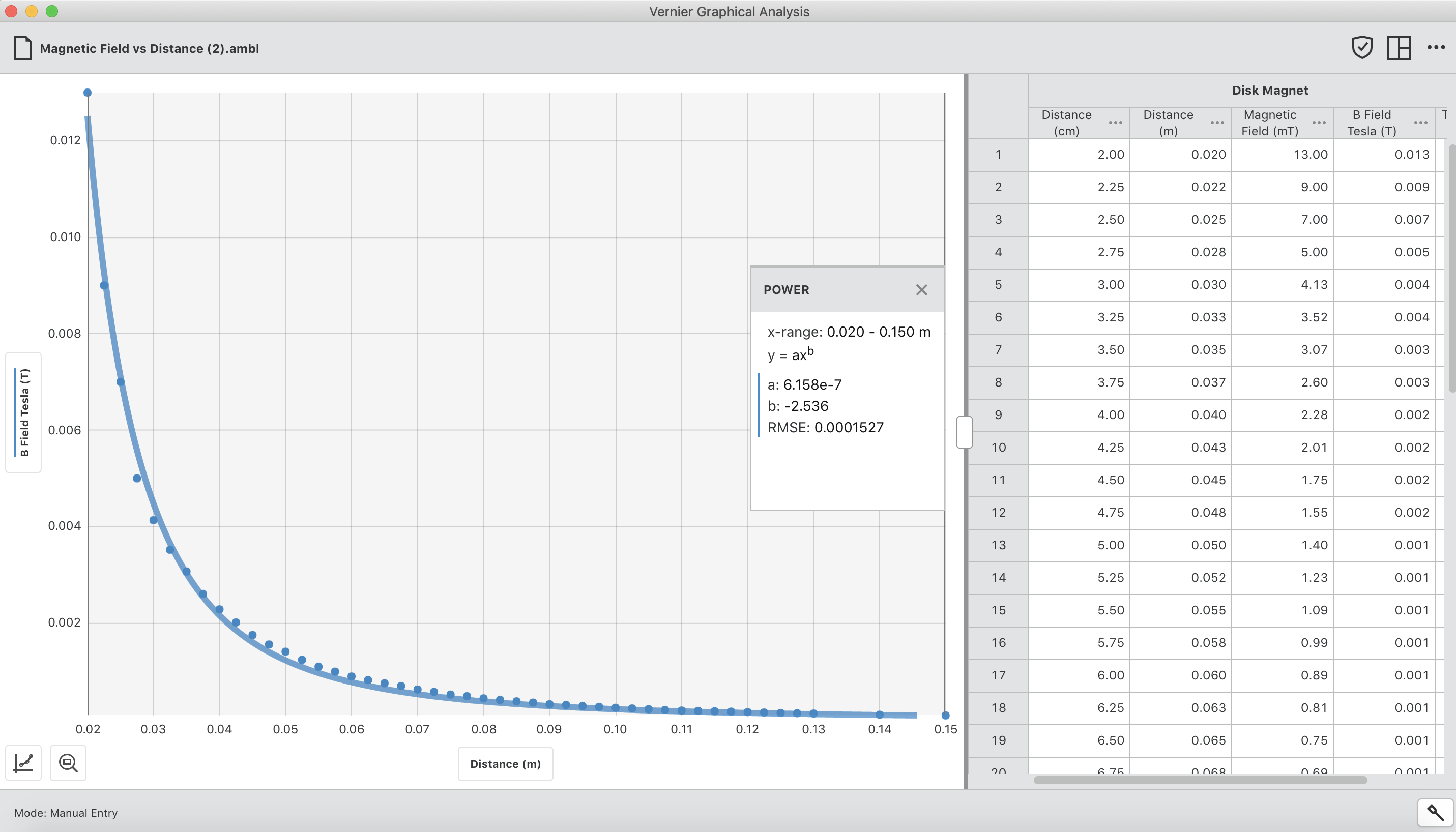Click the Disk Magnet data set header
Viewport: 1456px width, 832px height.
pos(1269,91)
